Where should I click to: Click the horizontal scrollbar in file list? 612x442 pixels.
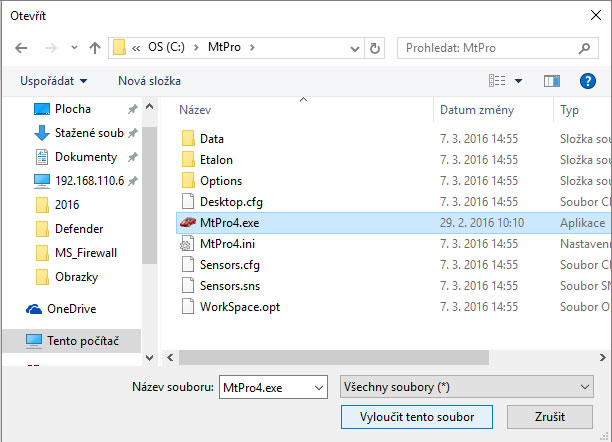(334, 357)
